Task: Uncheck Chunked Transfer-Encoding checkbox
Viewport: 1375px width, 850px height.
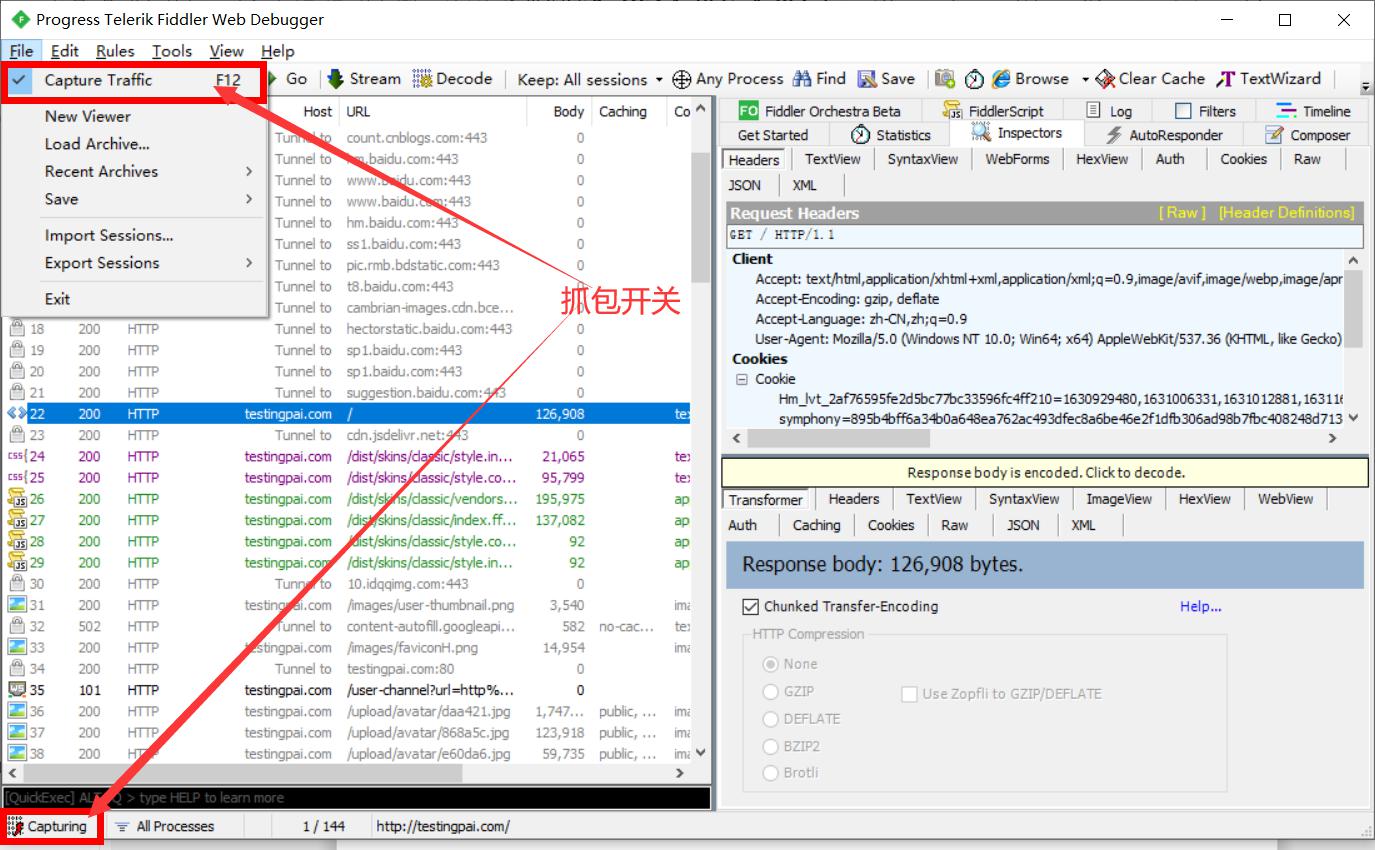Action: coord(751,607)
